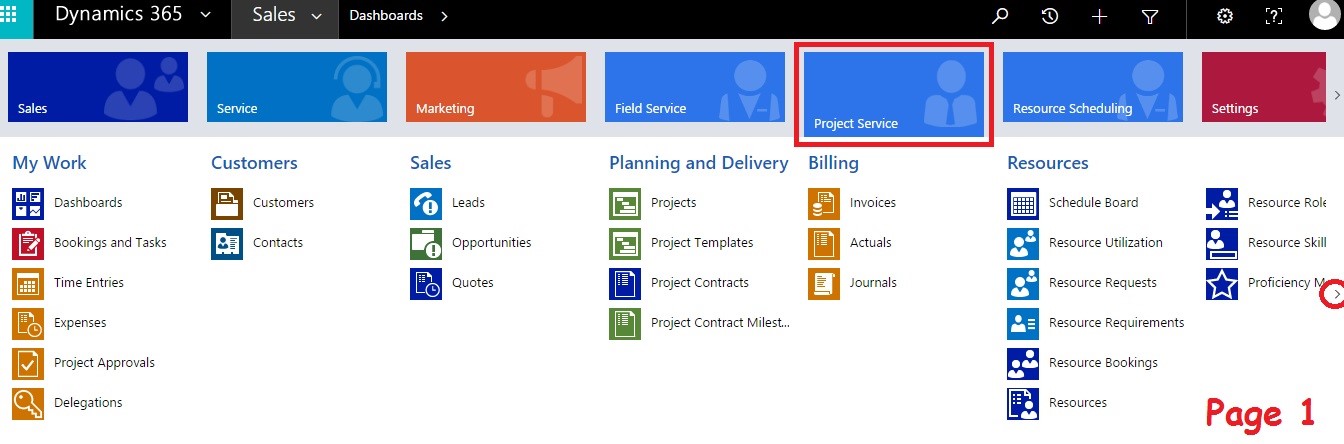Open the Invoices item under Billing
Screen dimensions: 1344x444
[872, 203]
